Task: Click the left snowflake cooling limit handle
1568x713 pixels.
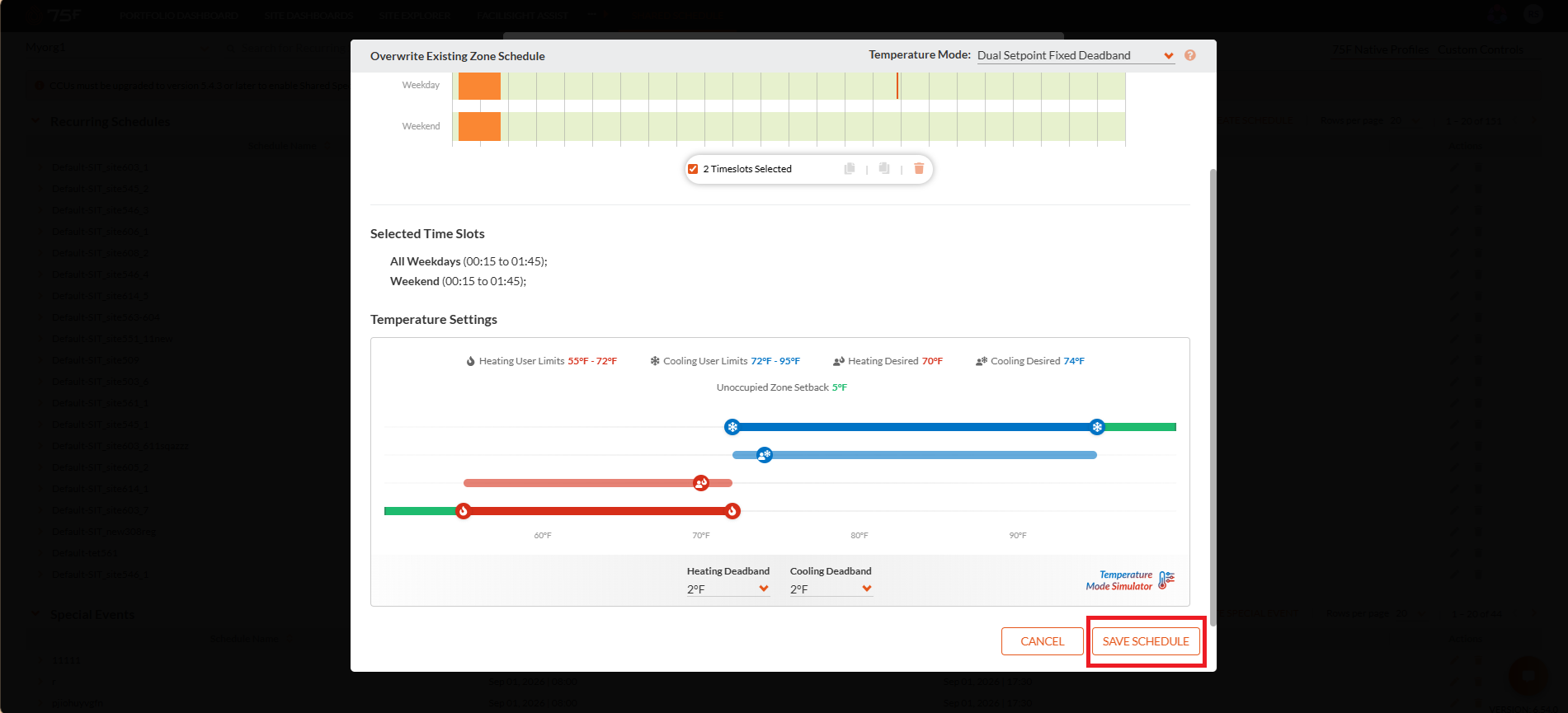Action: [x=732, y=427]
